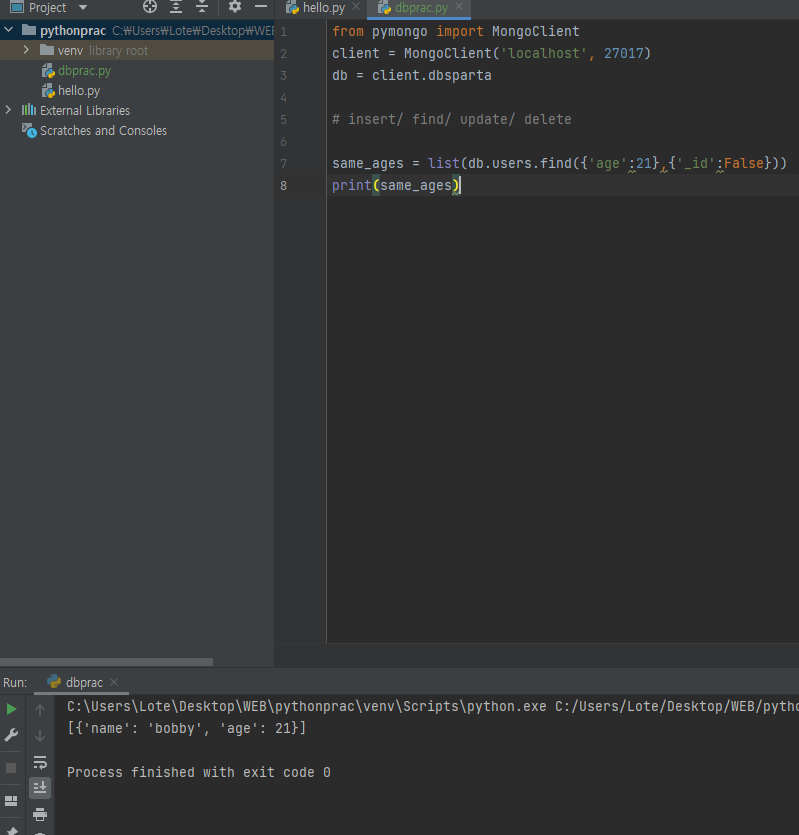
Task: Toggle soft-wrap in the Run console
Action: coord(40,762)
